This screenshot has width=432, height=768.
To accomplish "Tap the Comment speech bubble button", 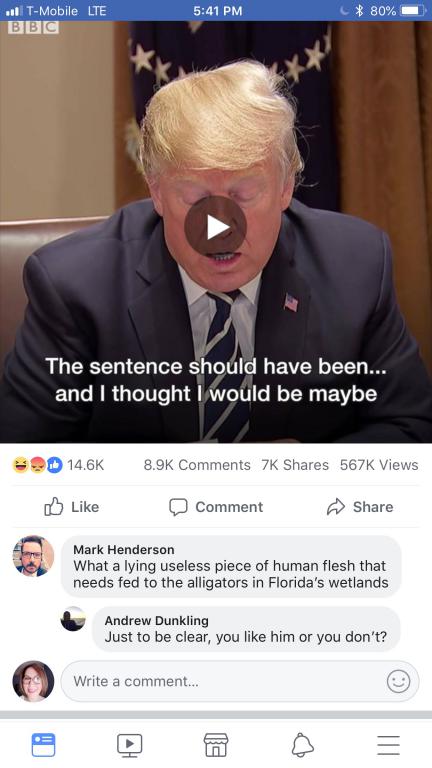I will pyautogui.click(x=216, y=507).
